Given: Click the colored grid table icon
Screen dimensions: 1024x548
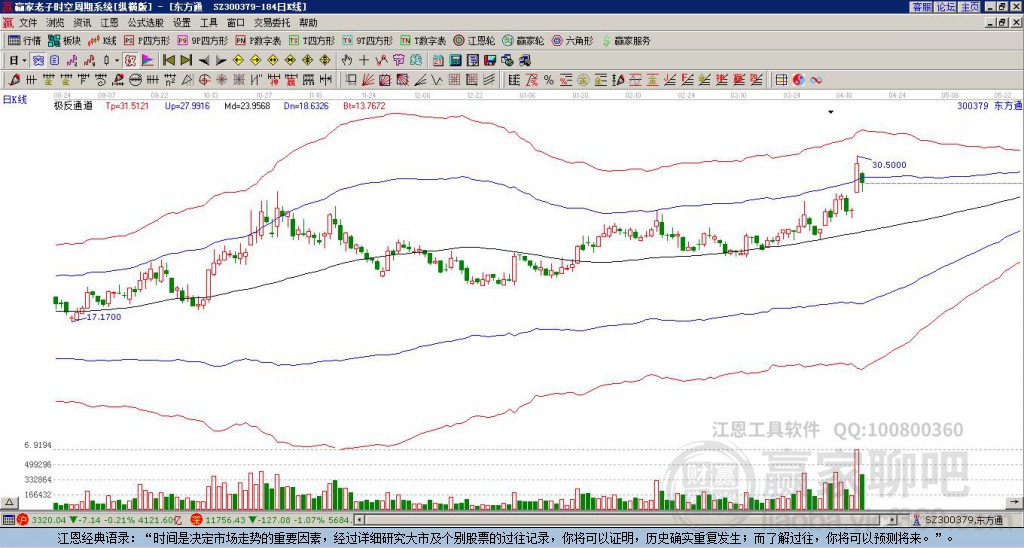Looking at the screenshot, I should pos(781,80).
